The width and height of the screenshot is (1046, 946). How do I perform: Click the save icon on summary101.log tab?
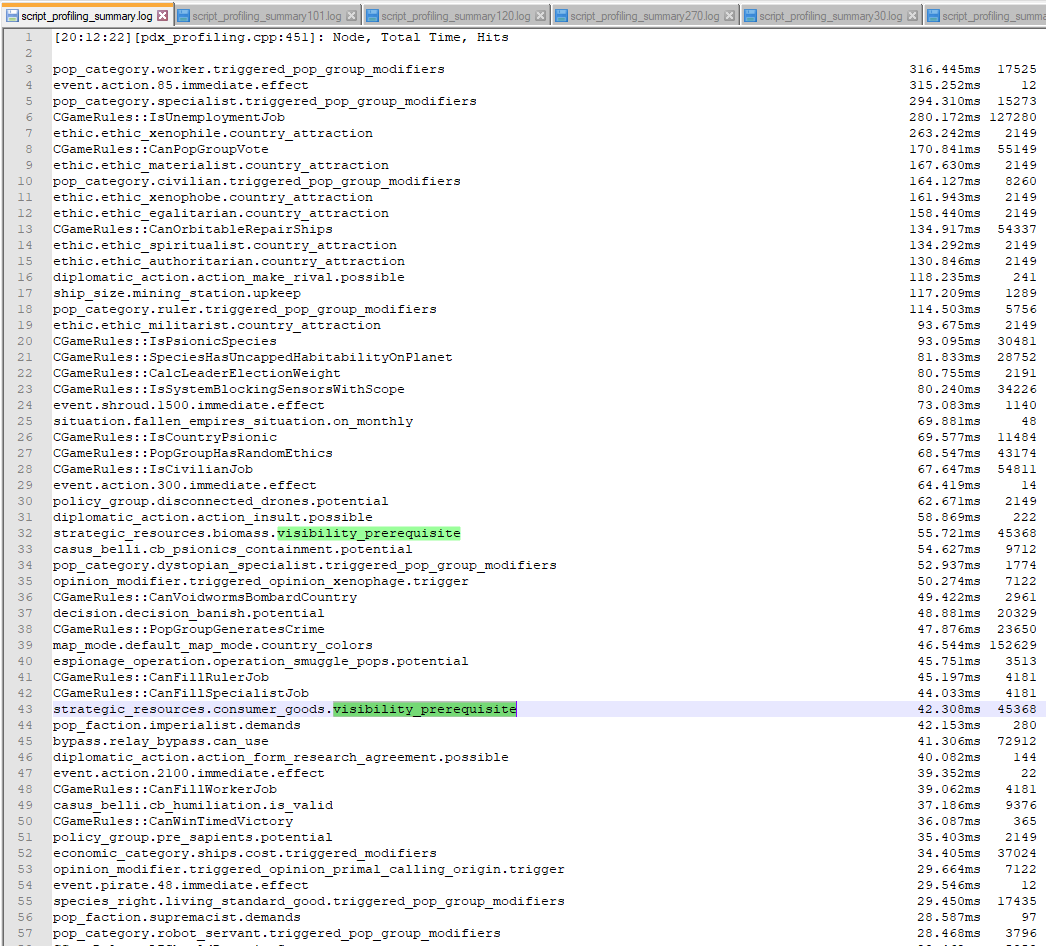point(183,15)
